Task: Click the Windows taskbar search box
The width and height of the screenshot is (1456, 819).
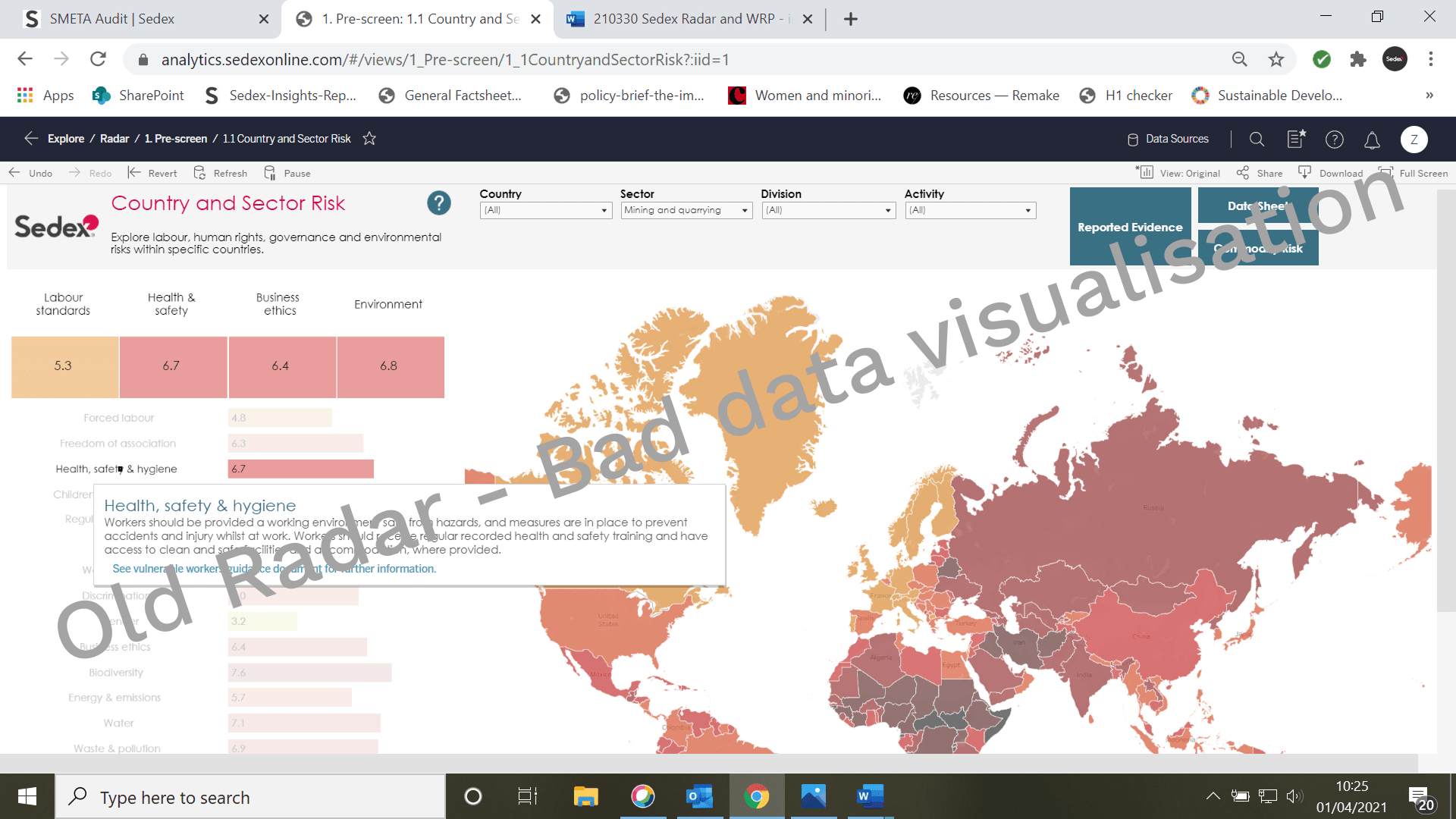Action: [250, 797]
